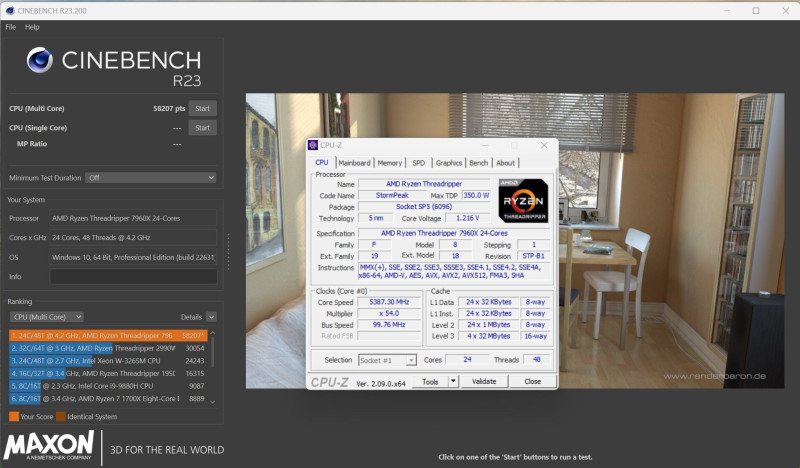The image size is (800, 468).
Task: Click the orange Your Score legend swatch
Action: click(x=14, y=416)
